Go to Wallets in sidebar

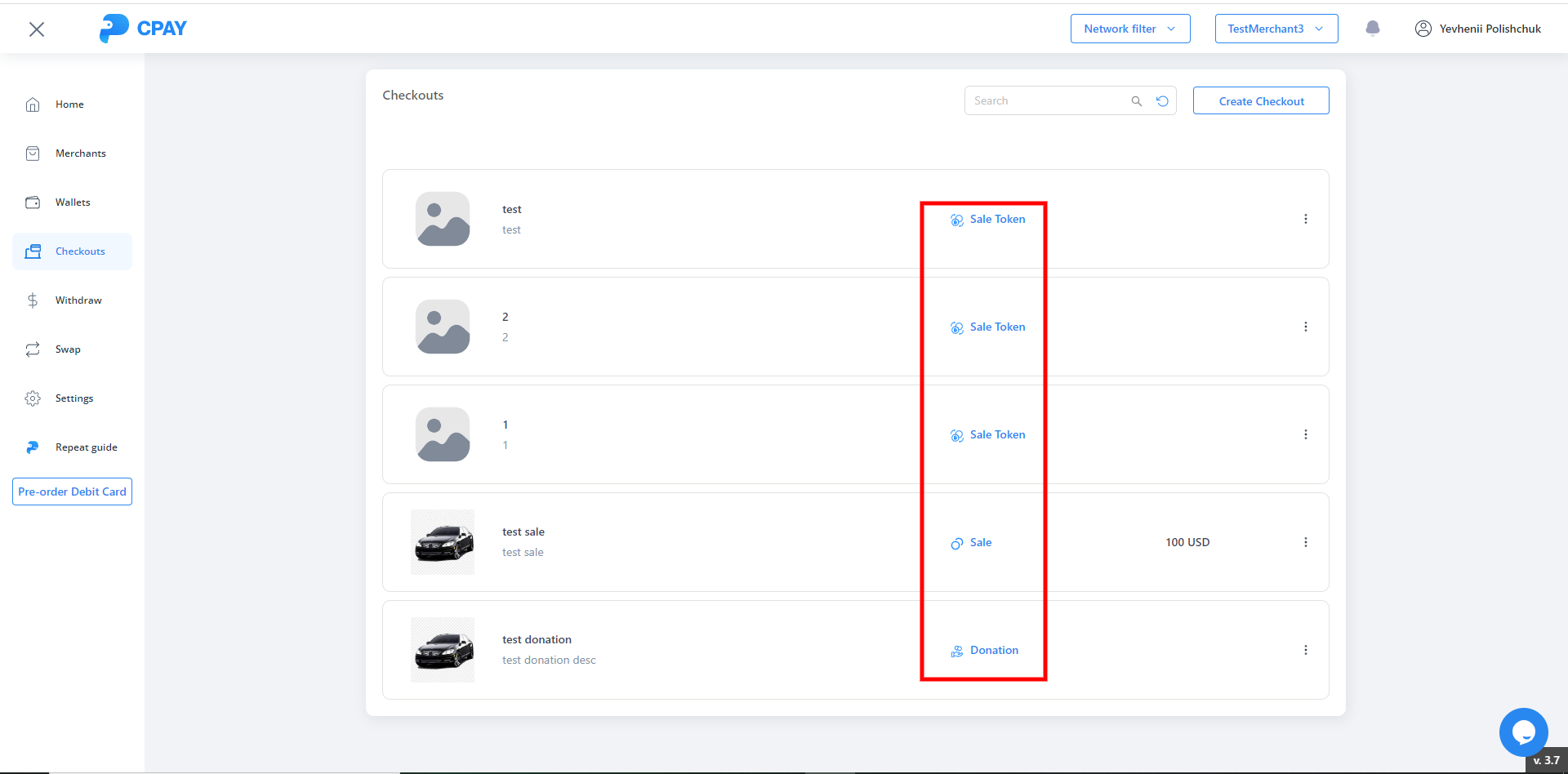click(x=73, y=202)
